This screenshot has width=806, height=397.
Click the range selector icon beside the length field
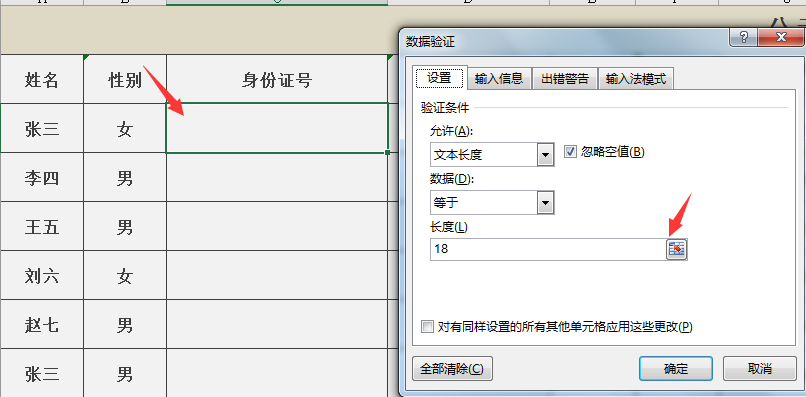(x=676, y=249)
